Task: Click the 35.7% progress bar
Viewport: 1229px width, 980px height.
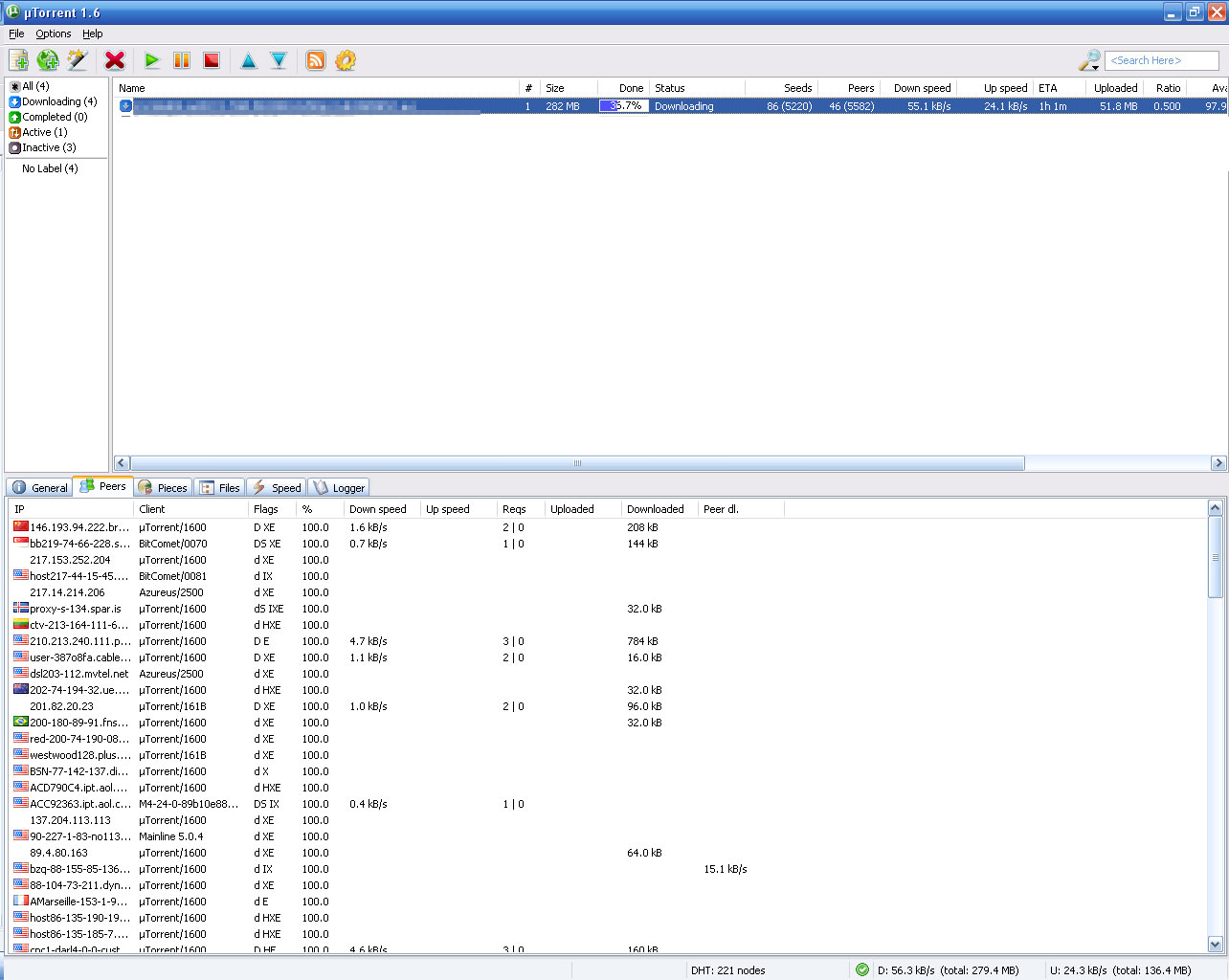Action: [623, 106]
